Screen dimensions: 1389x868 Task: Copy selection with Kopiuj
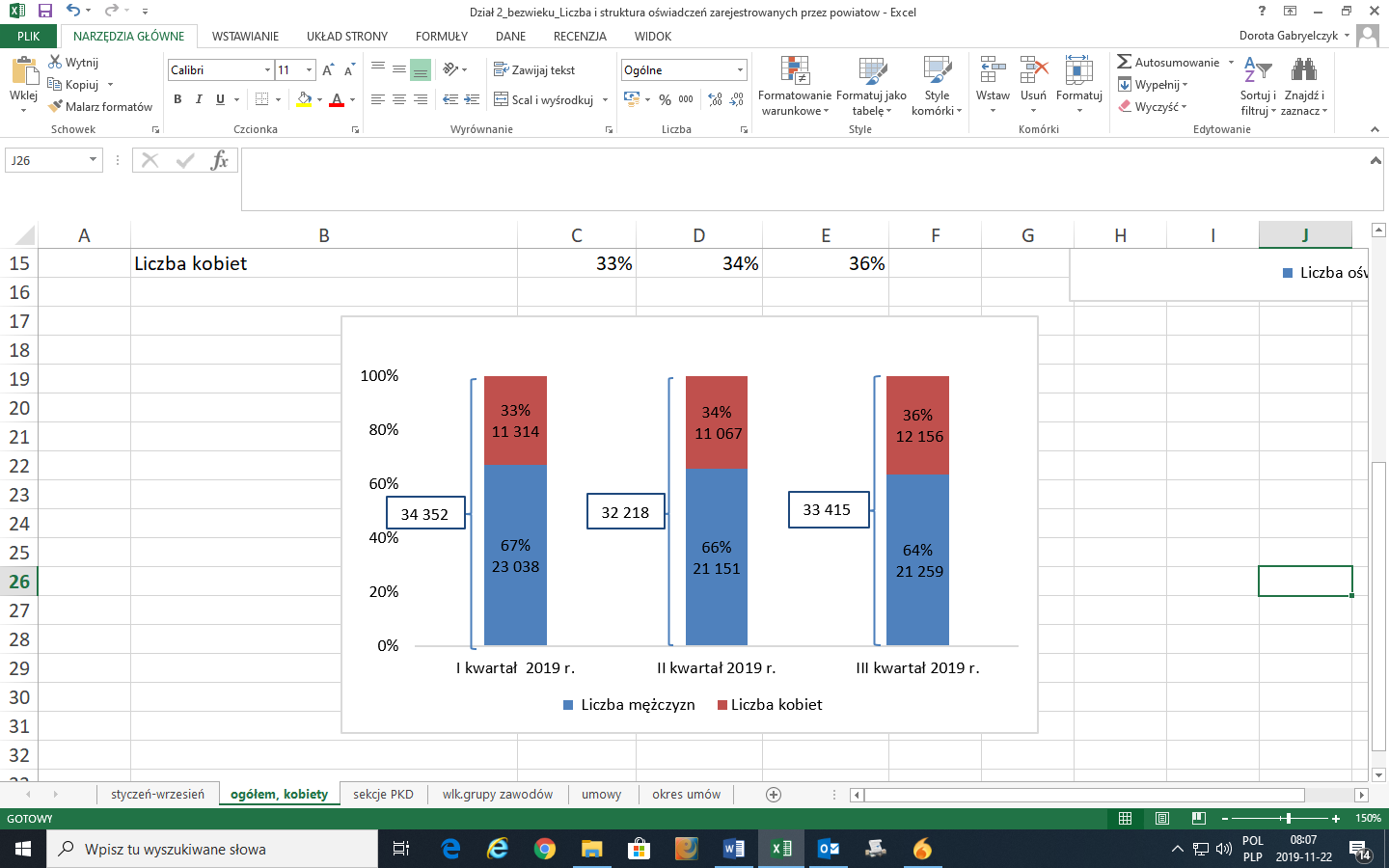tap(73, 85)
